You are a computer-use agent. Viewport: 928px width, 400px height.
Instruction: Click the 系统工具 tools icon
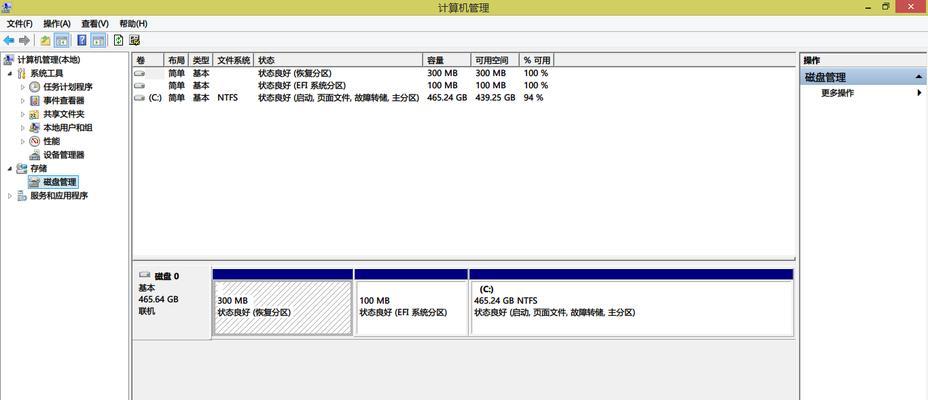coord(22,73)
